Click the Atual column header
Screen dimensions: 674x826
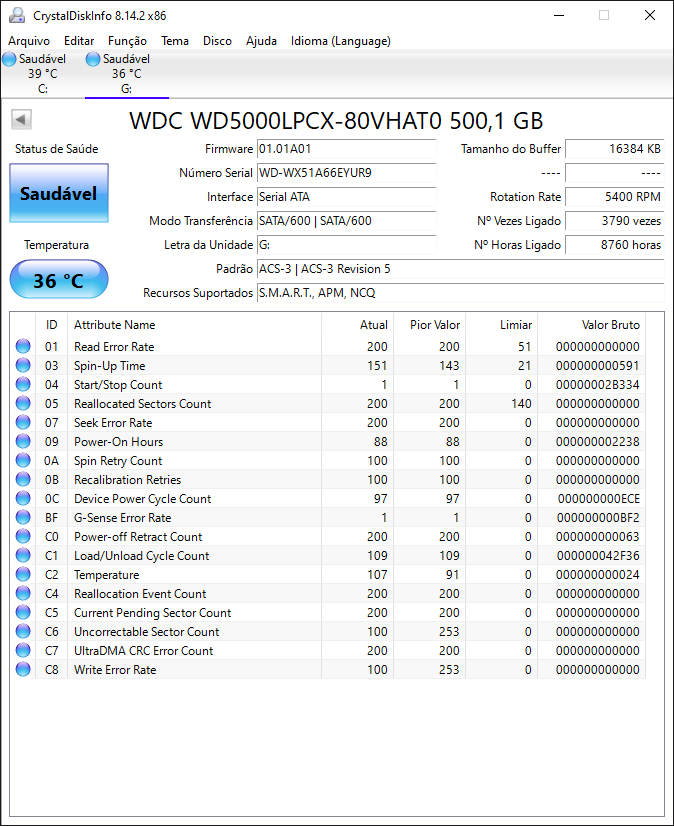357,324
